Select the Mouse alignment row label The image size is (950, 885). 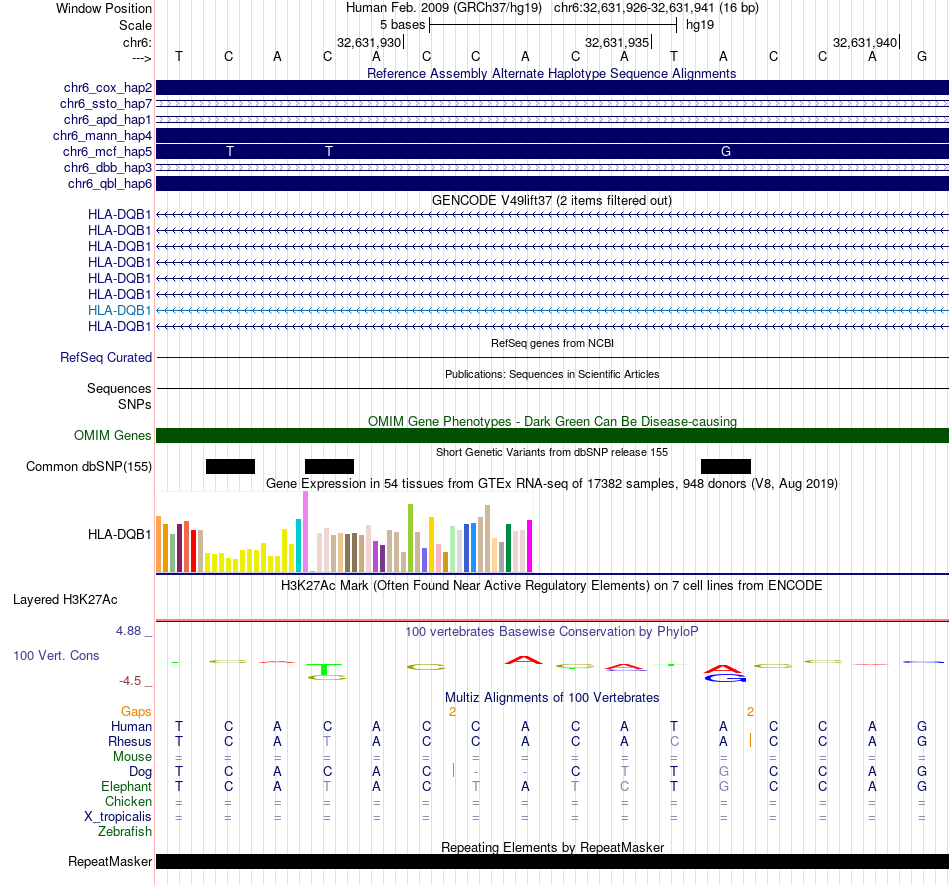point(132,757)
